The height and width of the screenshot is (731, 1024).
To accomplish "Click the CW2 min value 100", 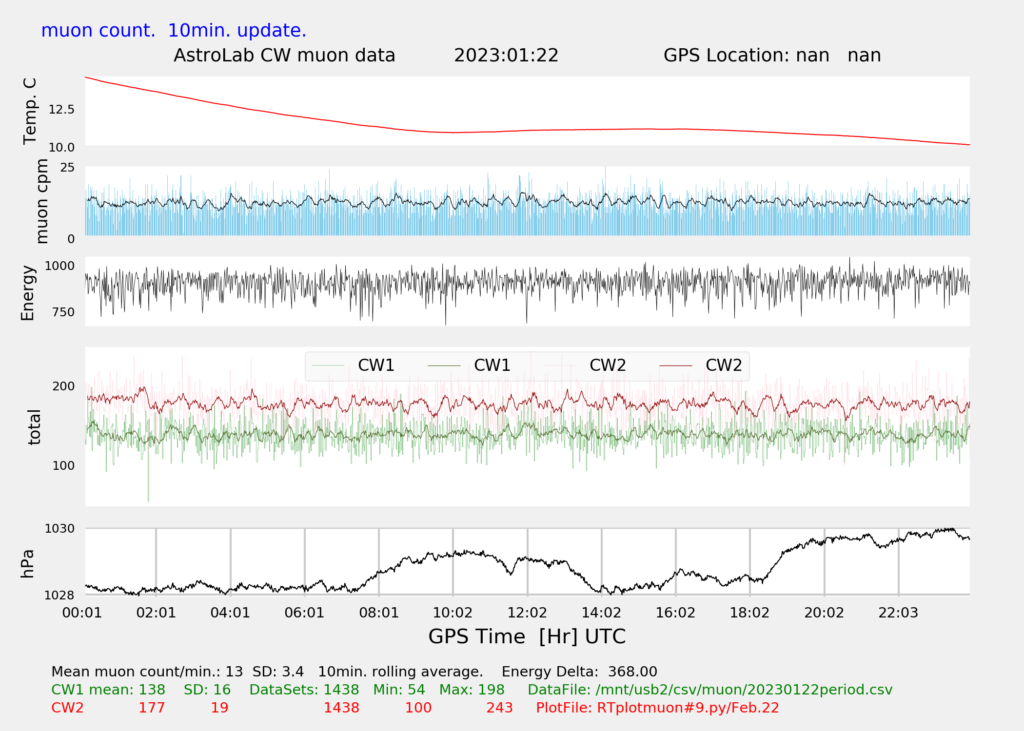I will [418, 708].
